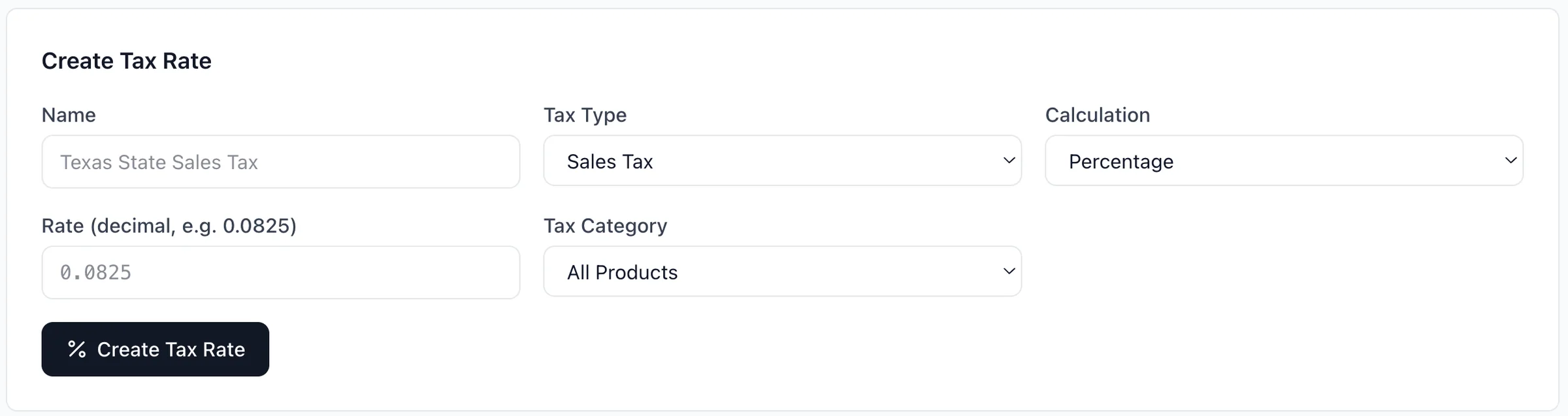Click the chevron on the All Products selector
This screenshot has width=1568, height=416.
coord(1008,272)
